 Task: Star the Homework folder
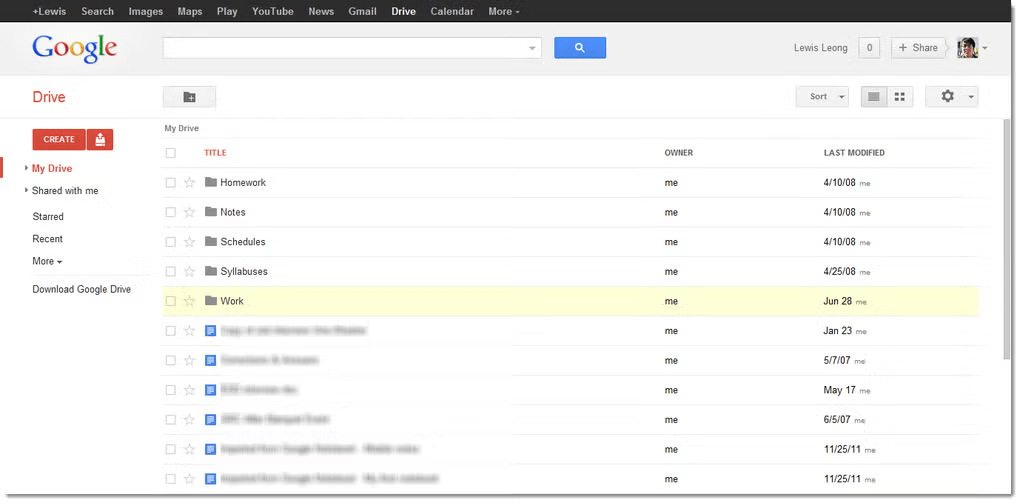[189, 182]
